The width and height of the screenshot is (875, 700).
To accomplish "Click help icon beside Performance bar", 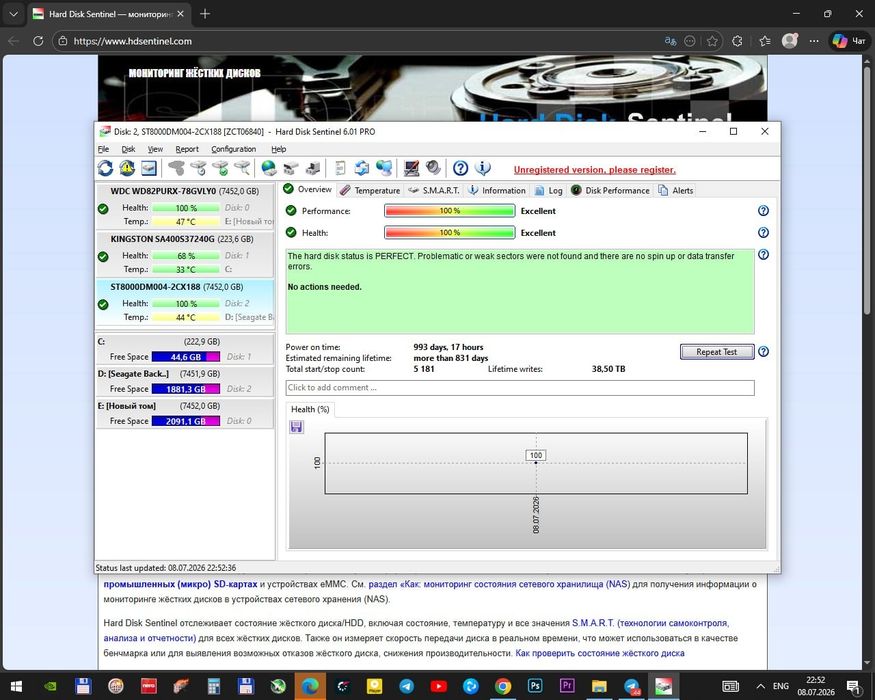I will (763, 210).
